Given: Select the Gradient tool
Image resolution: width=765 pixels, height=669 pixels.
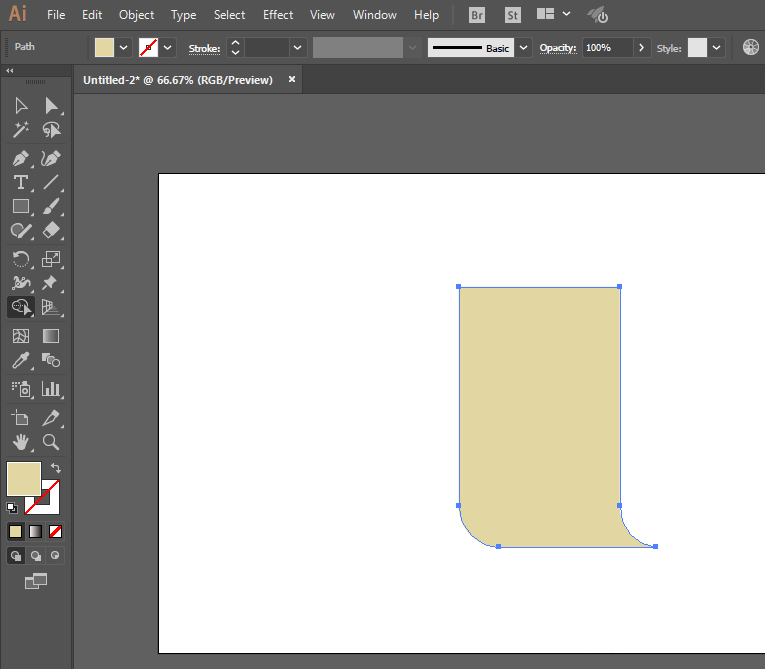Looking at the screenshot, I should click(x=51, y=336).
